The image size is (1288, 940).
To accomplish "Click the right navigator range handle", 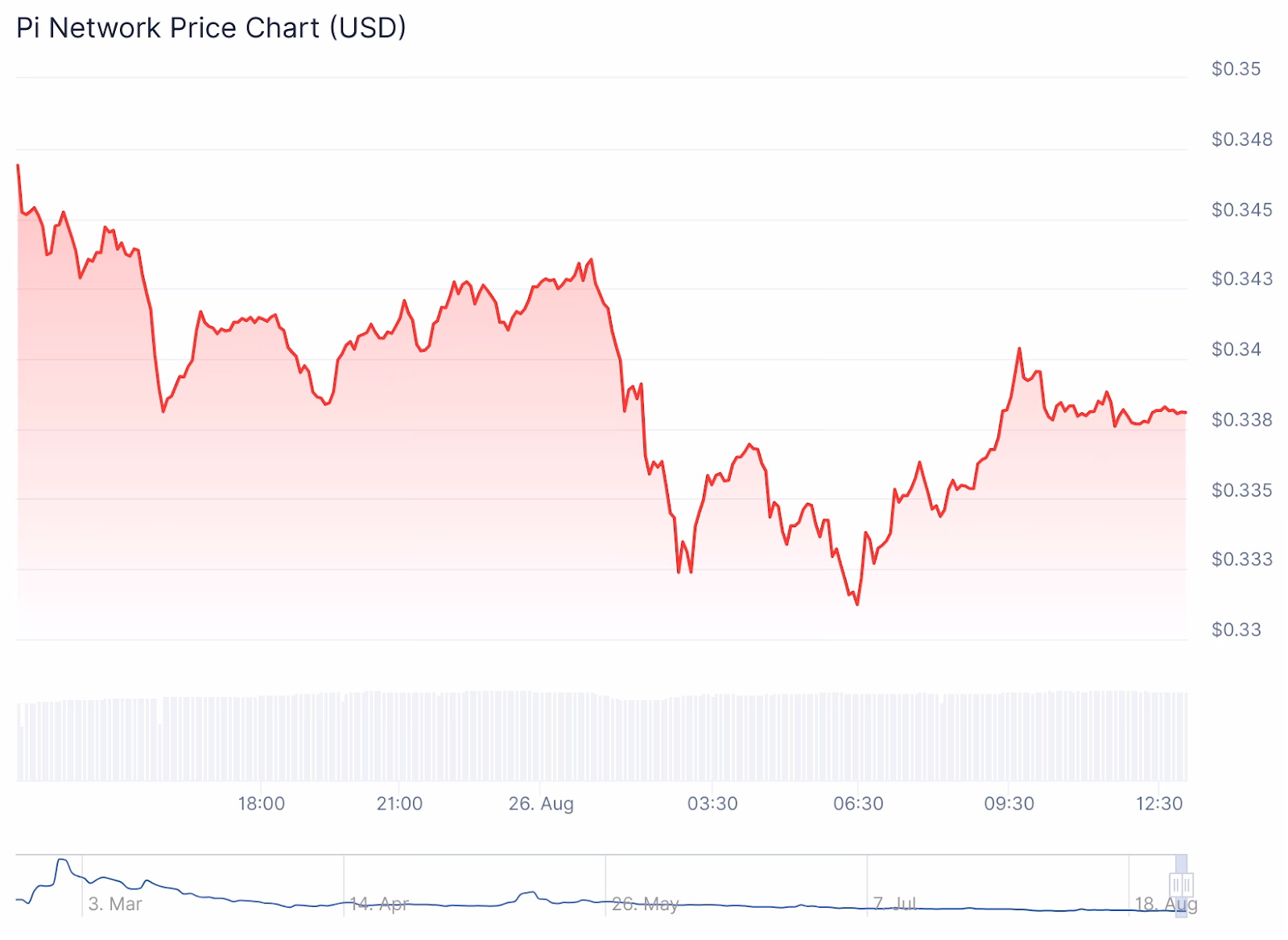I will pos(1187,885).
